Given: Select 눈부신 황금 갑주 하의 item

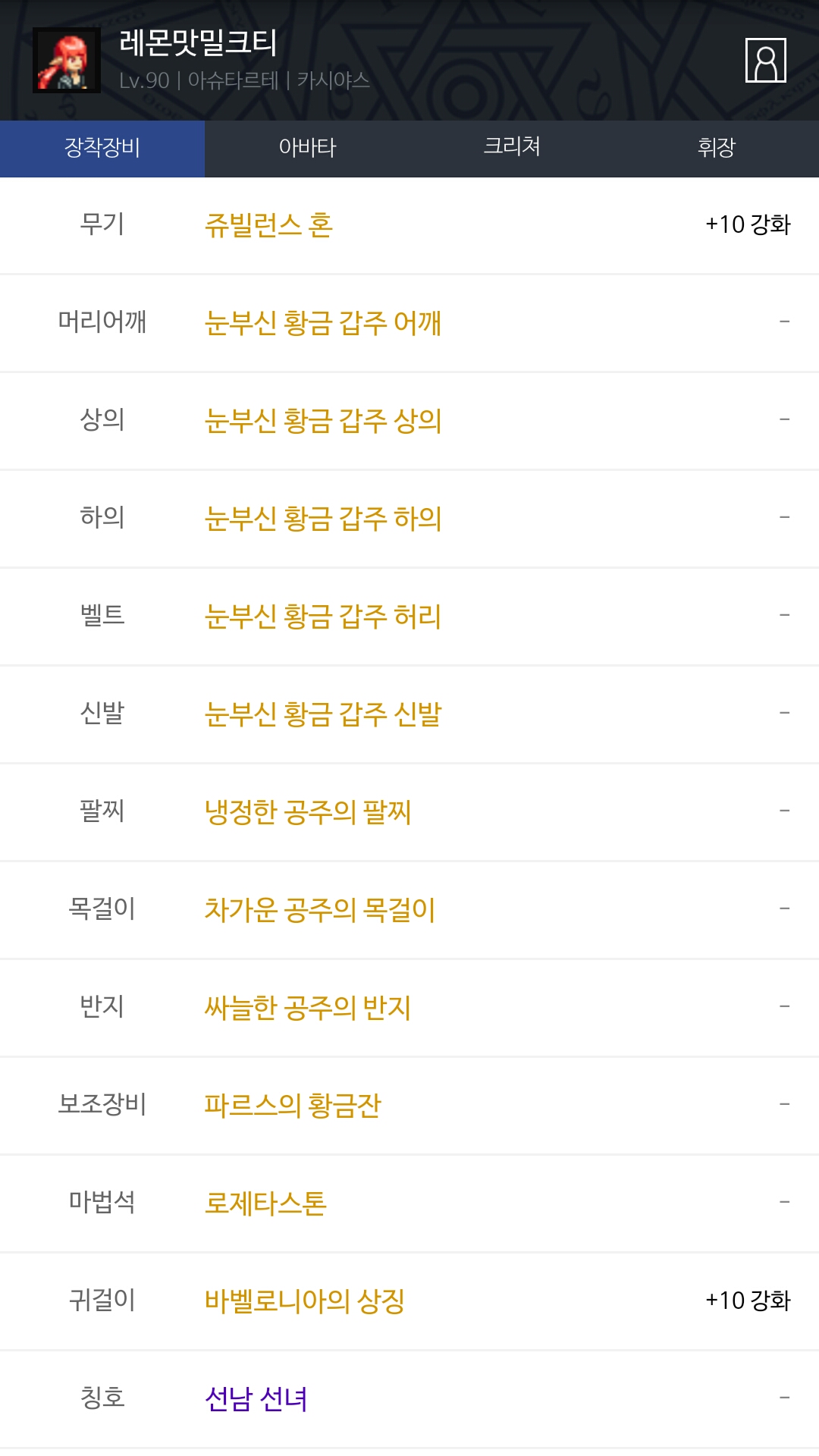Looking at the screenshot, I should pos(323,519).
